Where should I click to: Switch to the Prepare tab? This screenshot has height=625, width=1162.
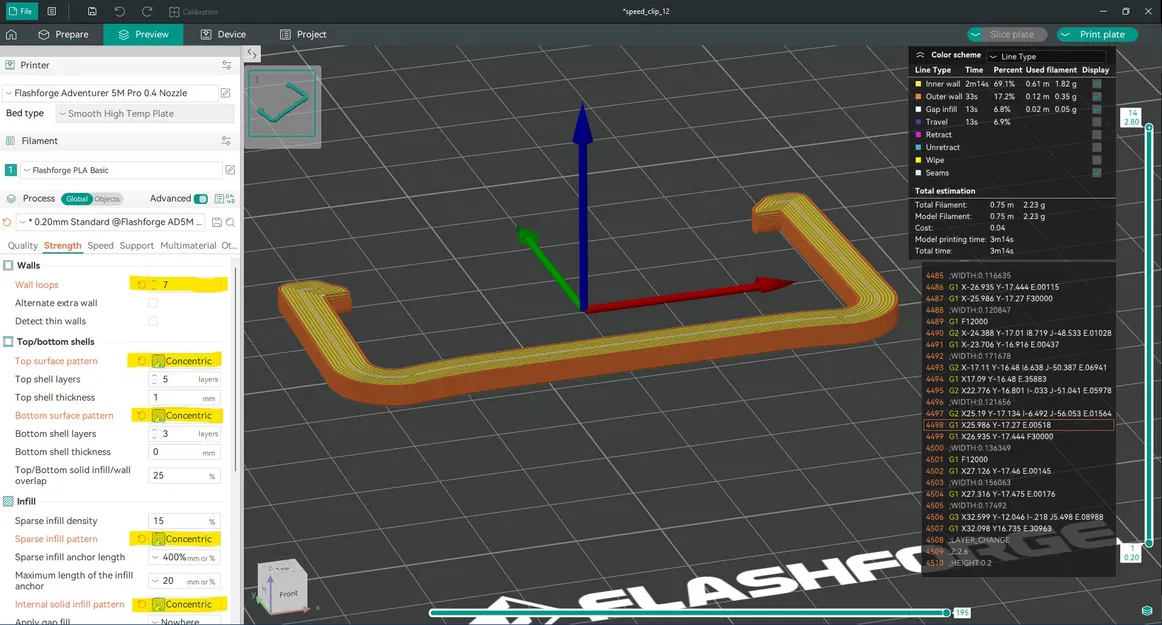tap(64, 34)
